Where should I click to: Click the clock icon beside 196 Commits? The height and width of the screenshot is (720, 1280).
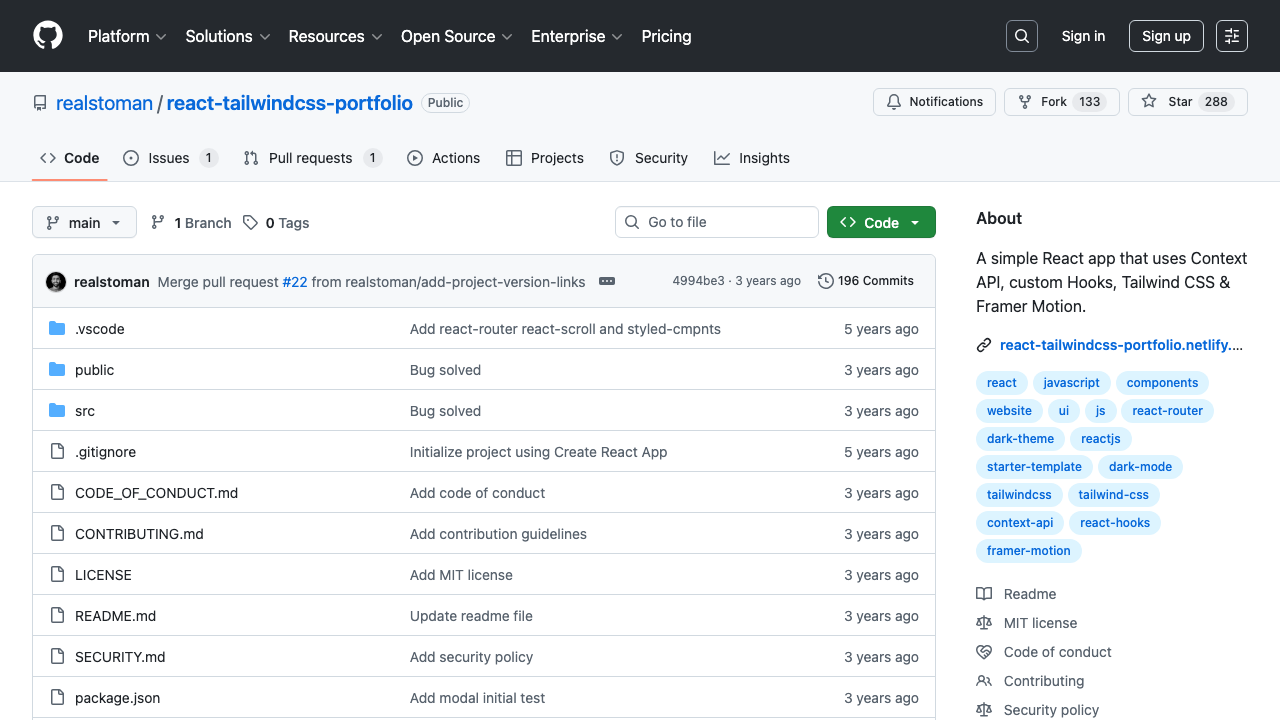click(x=825, y=281)
